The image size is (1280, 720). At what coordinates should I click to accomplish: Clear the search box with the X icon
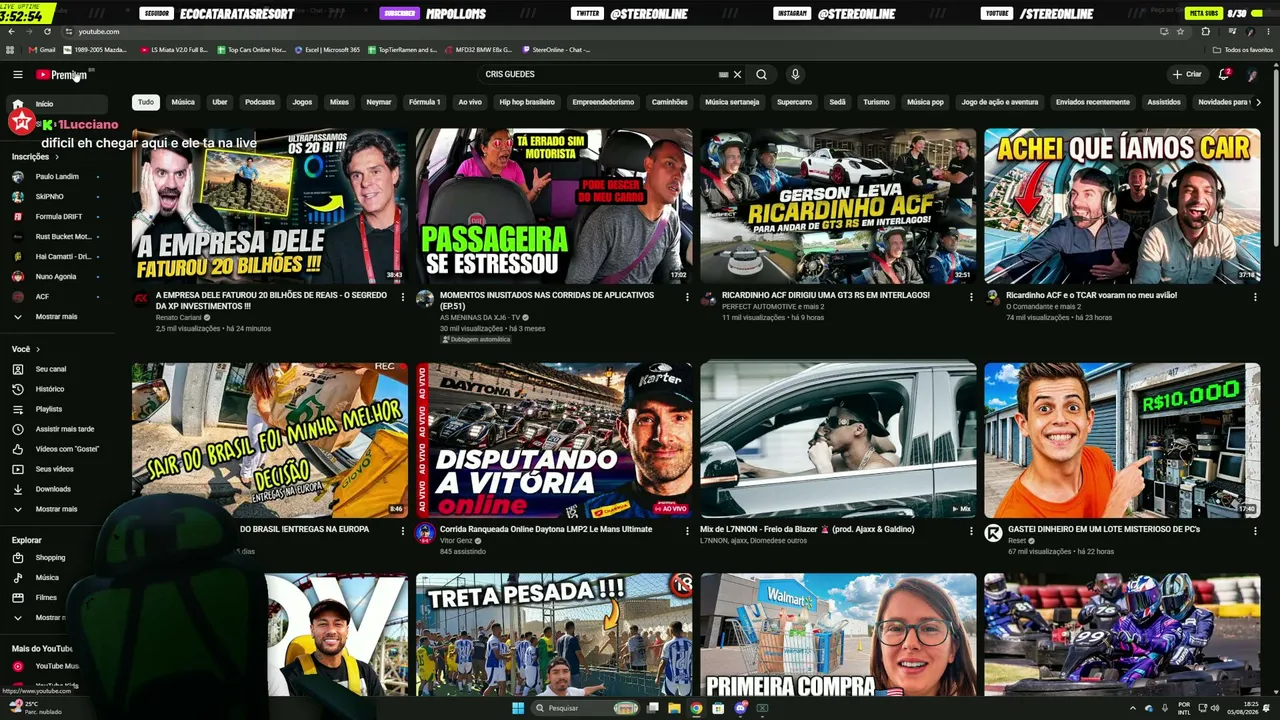(x=738, y=75)
